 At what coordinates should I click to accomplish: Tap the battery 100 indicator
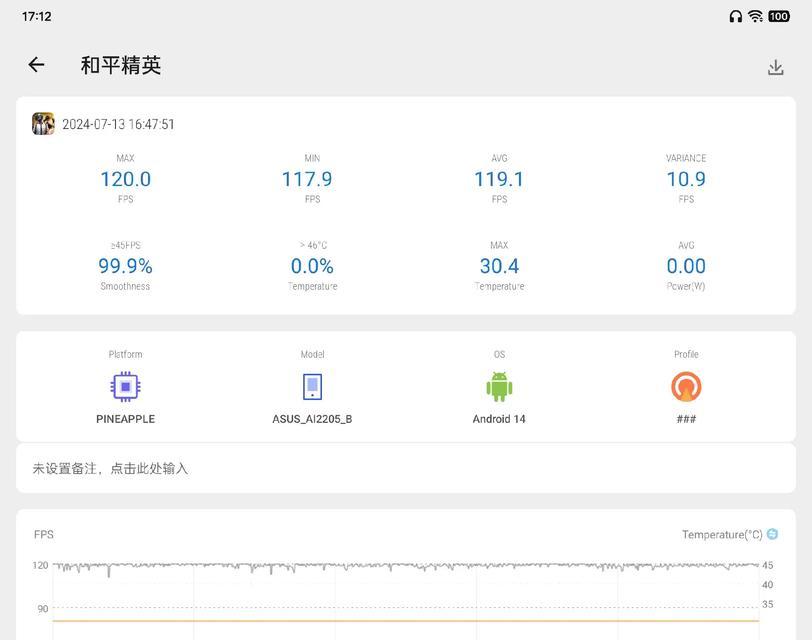click(779, 17)
